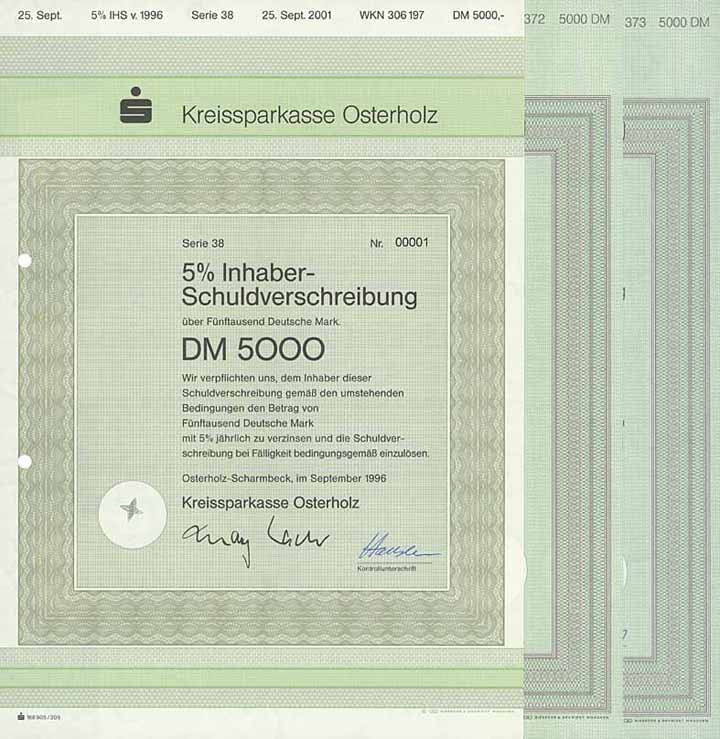
Task: Click the 'WKN 306 197' security number
Action: pos(392,15)
